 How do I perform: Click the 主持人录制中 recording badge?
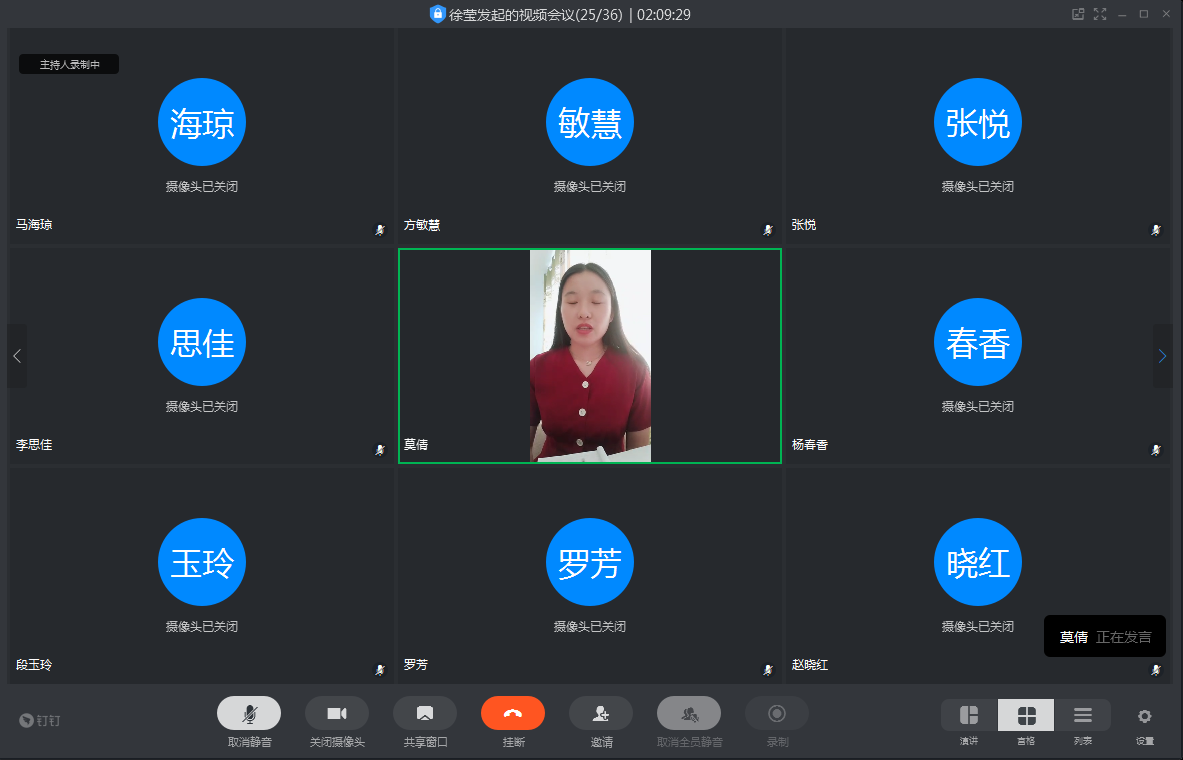(x=69, y=64)
